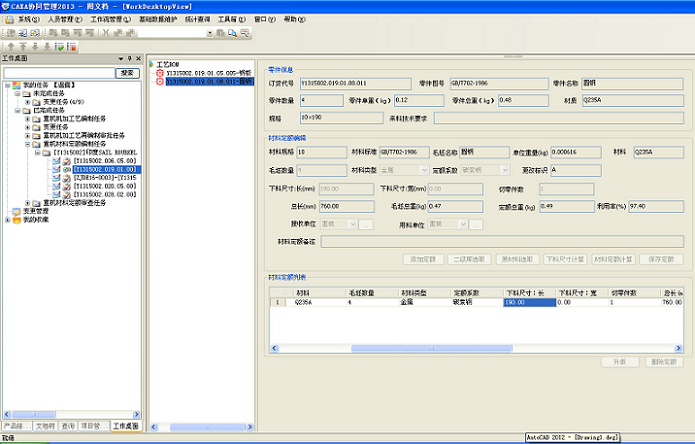Toggle checkbox for Y1315002.028.02.00 task

pyautogui.click(x=56, y=195)
